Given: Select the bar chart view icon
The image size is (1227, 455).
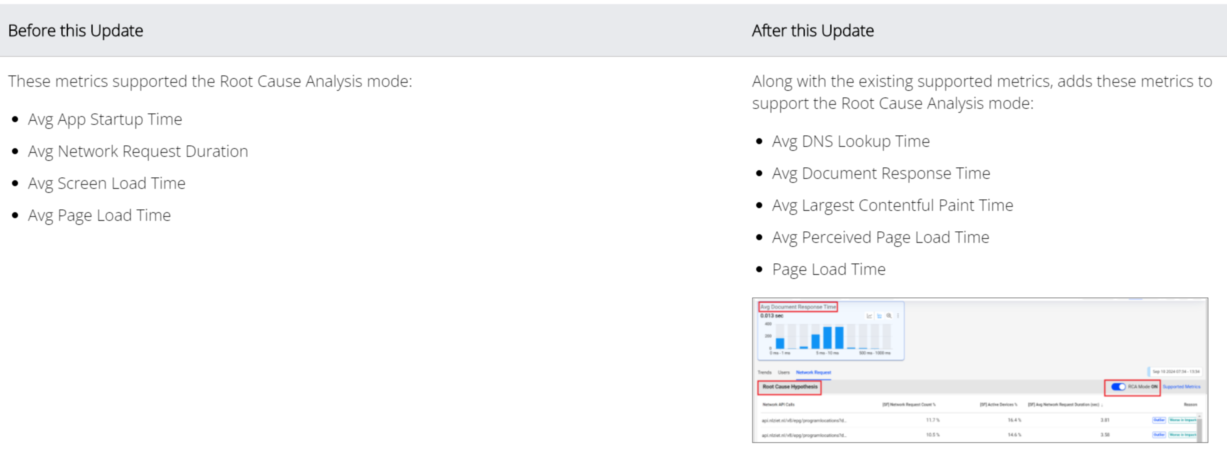Looking at the screenshot, I should [877, 316].
